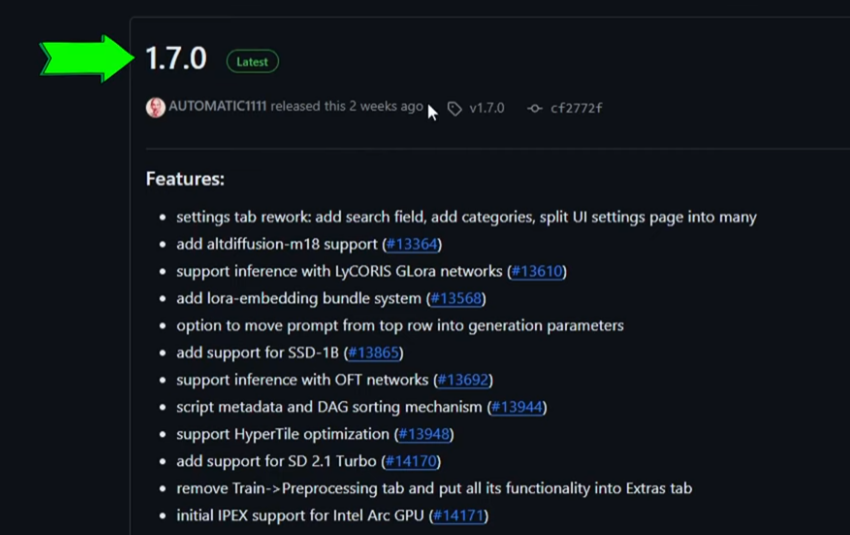The height and width of the screenshot is (535, 850).
Task: Open the 1.7.0 release title
Action: (x=176, y=58)
